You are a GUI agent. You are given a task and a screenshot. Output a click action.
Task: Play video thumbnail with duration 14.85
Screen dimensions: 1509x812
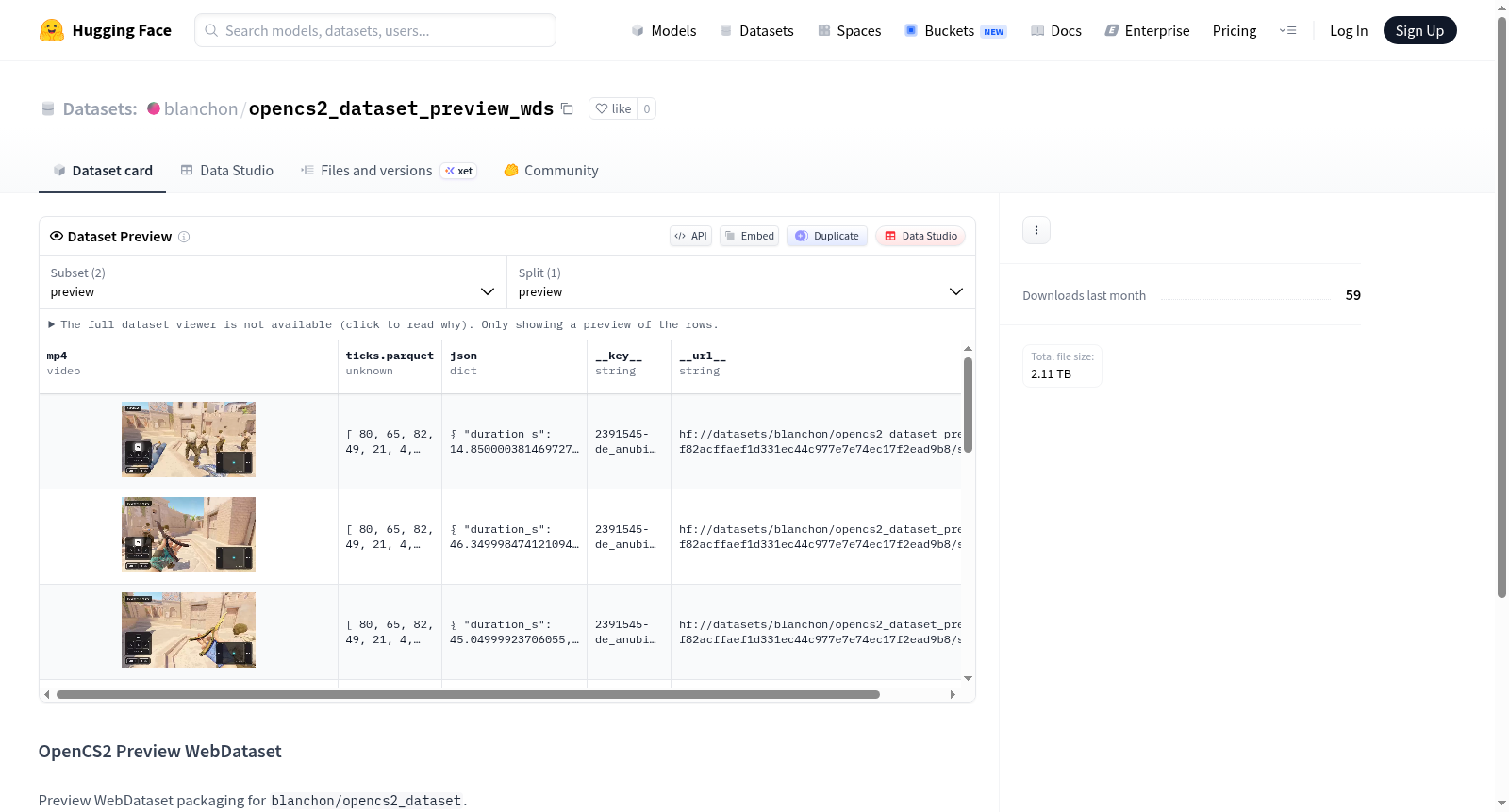coord(189,439)
